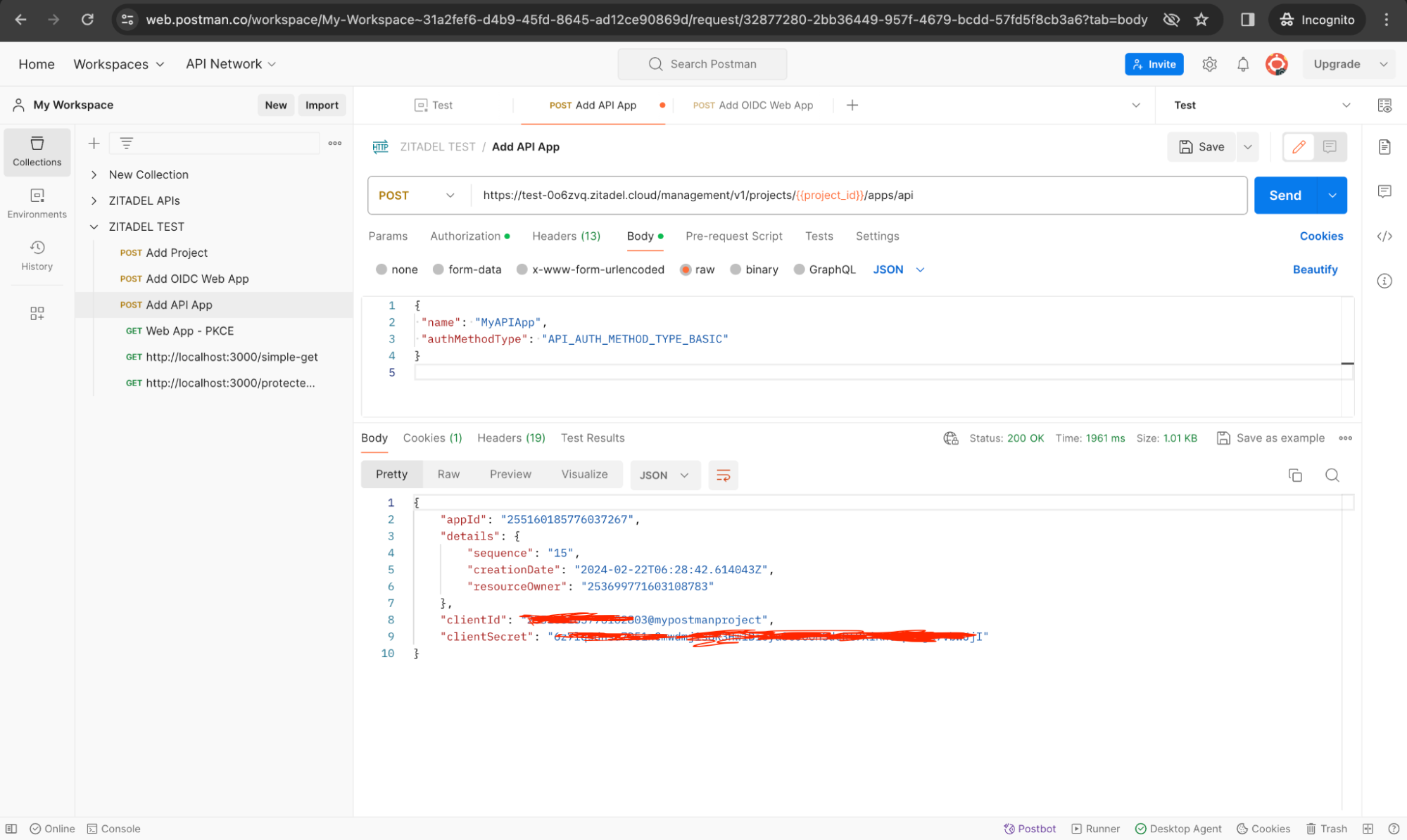The width and height of the screenshot is (1407, 840).
Task: Open the POST method dropdown
Action: [x=417, y=196]
